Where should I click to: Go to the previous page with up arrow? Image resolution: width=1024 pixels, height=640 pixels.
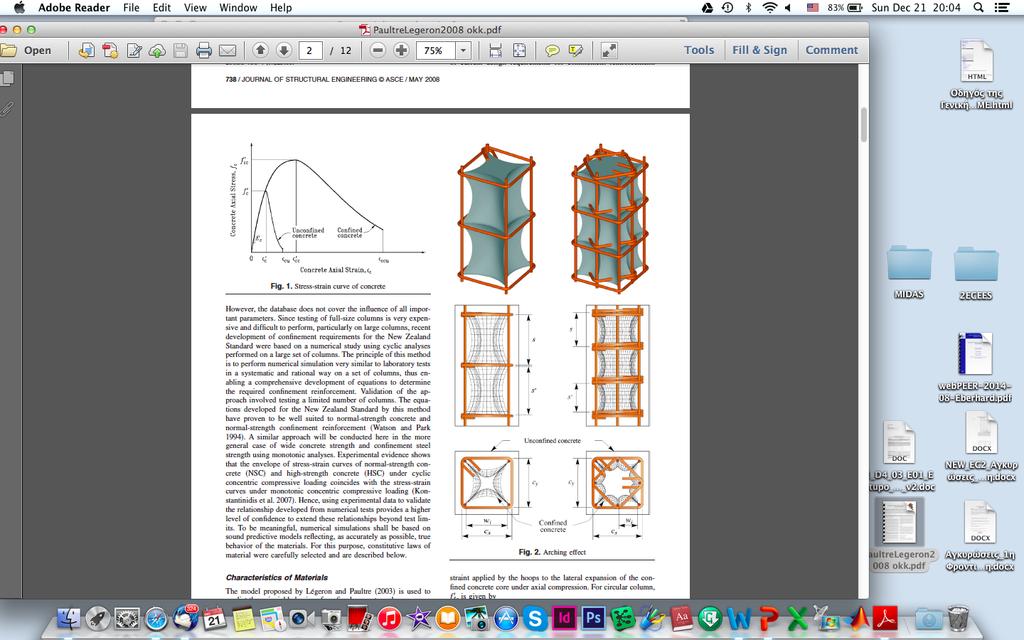pos(260,50)
